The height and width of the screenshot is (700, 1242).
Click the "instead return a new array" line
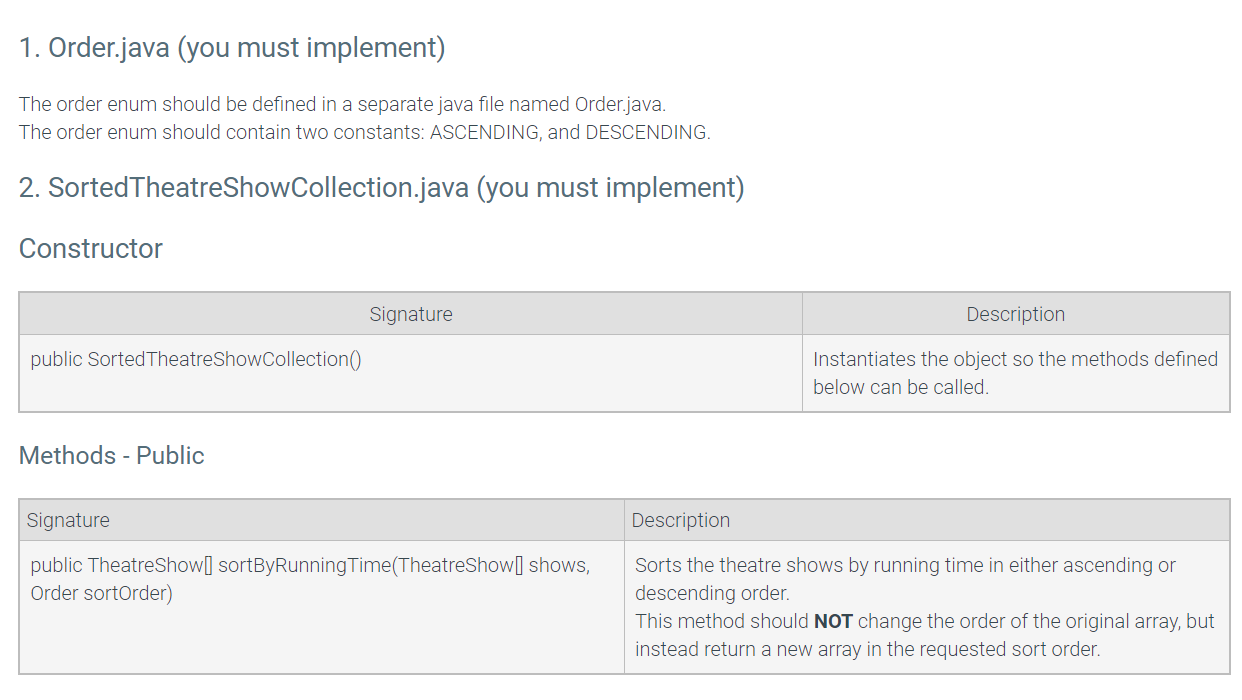pyautogui.click(x=867, y=649)
